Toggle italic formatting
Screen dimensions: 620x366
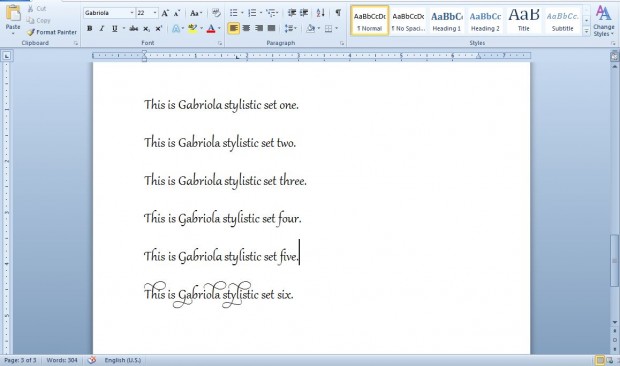(x=102, y=28)
